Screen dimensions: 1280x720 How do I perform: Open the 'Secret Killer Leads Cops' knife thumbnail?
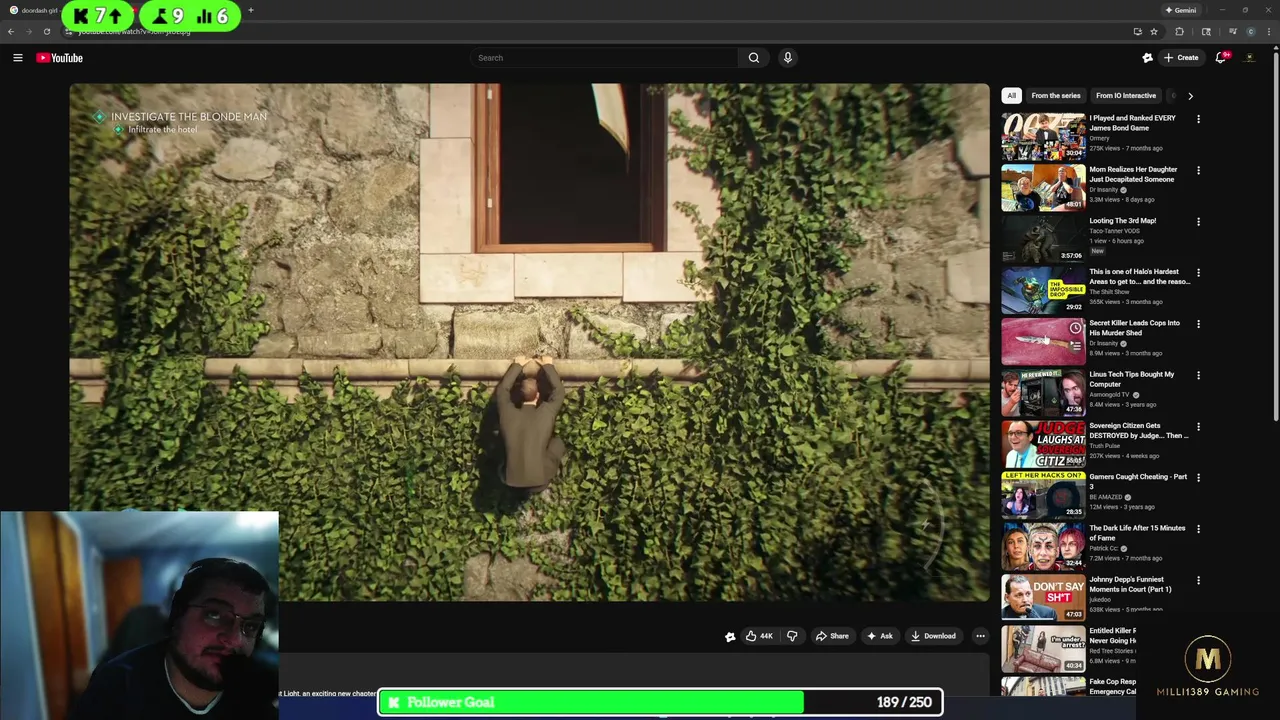(x=1043, y=341)
